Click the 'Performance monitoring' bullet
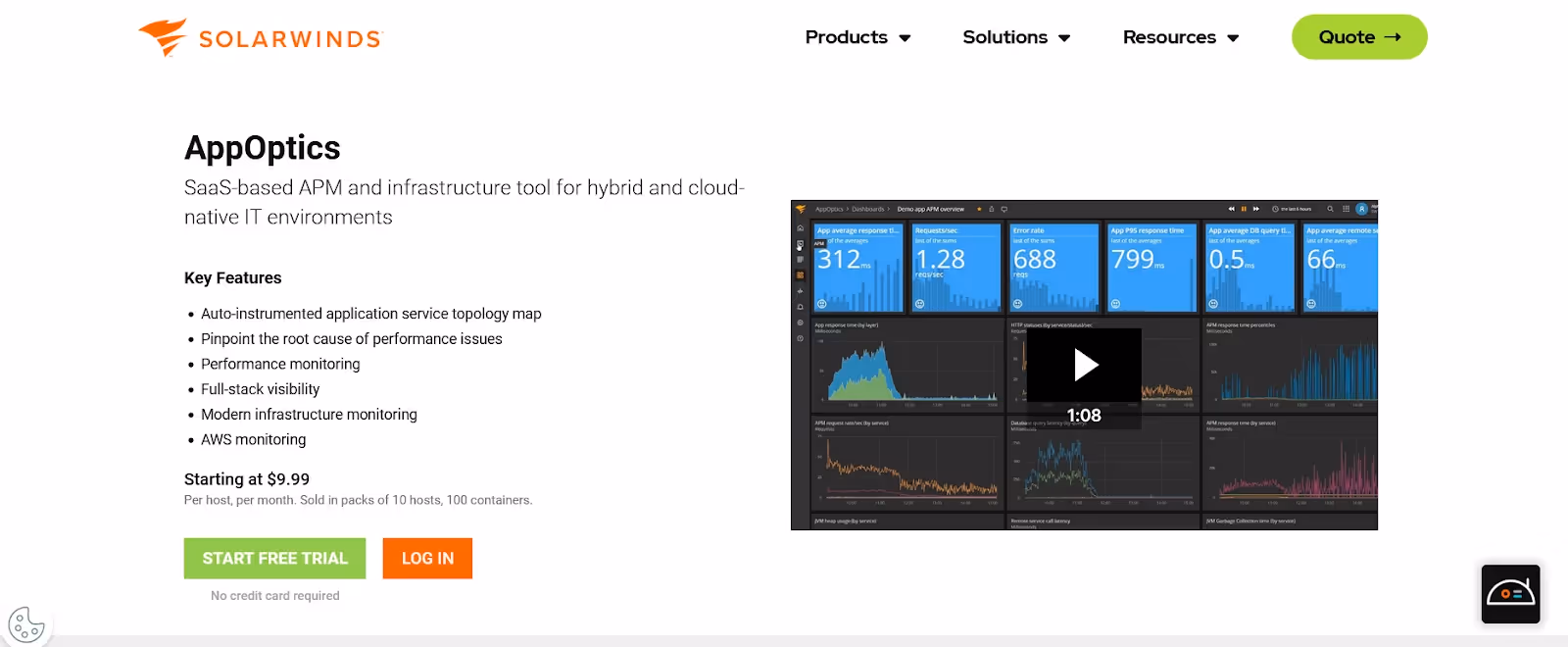Image resolution: width=1568 pixels, height=647 pixels. [280, 364]
